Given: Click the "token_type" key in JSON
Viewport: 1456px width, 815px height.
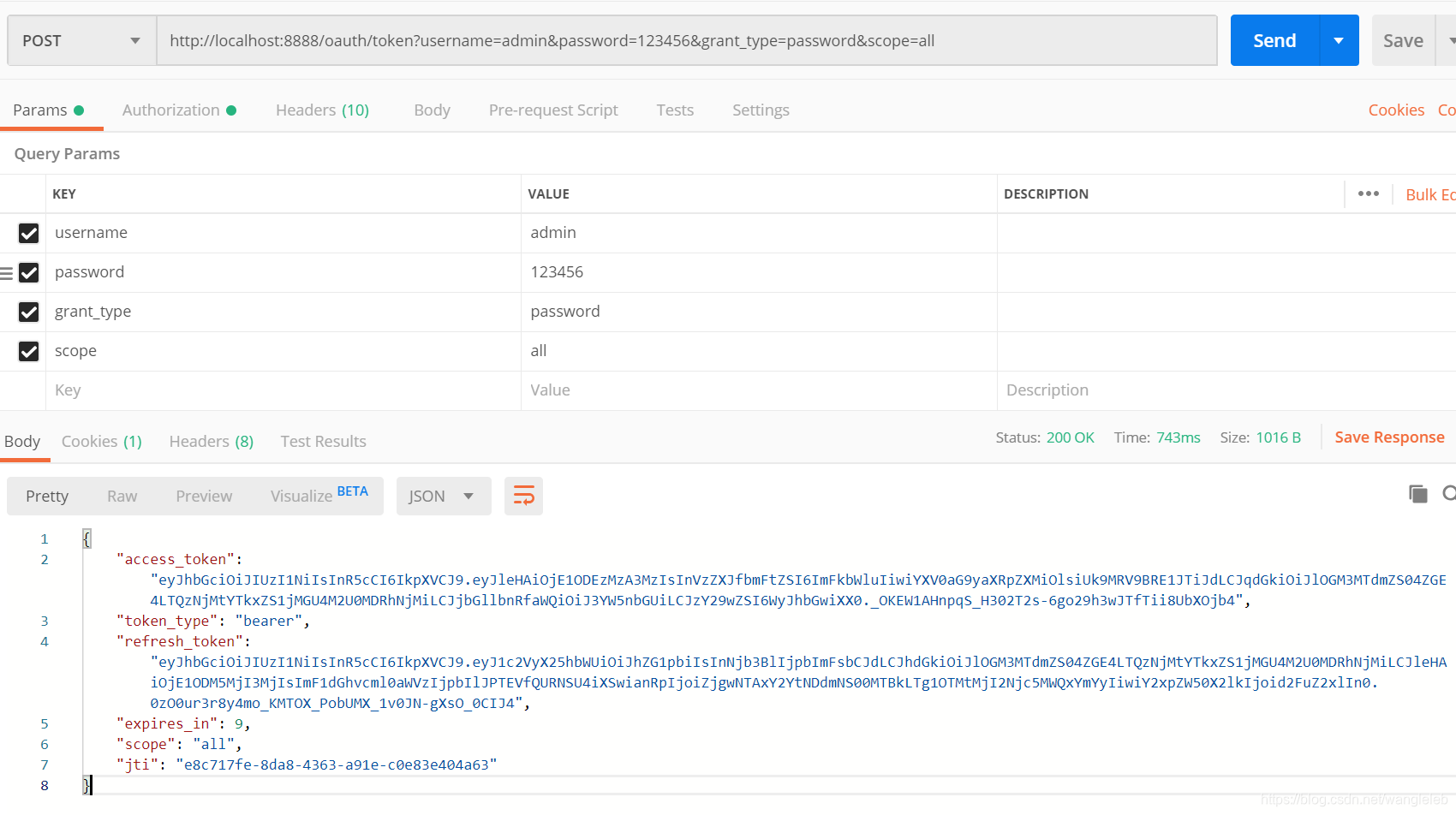Looking at the screenshot, I should [167, 621].
